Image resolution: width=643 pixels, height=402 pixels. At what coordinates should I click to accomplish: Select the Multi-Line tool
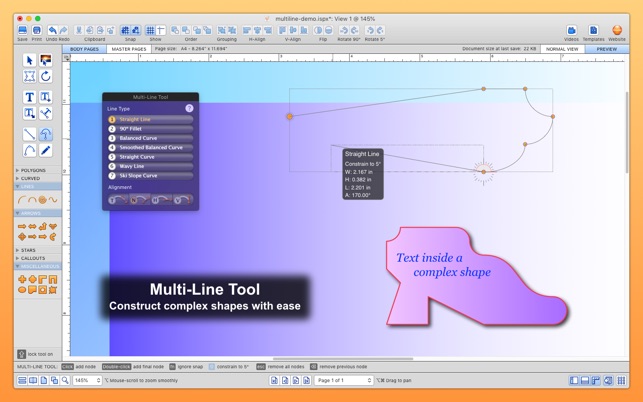pyautogui.click(x=46, y=134)
